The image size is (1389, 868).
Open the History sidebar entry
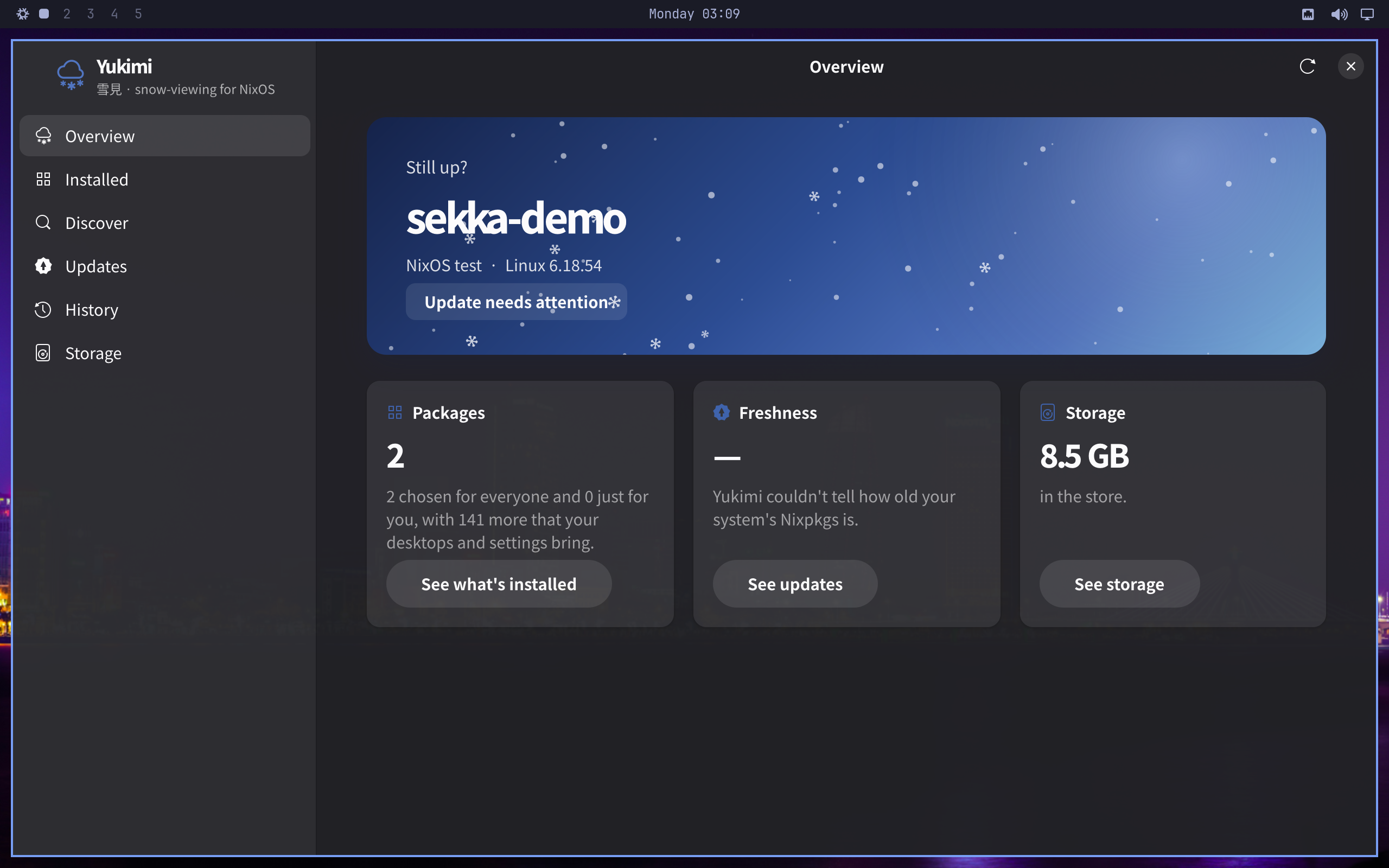(165, 310)
